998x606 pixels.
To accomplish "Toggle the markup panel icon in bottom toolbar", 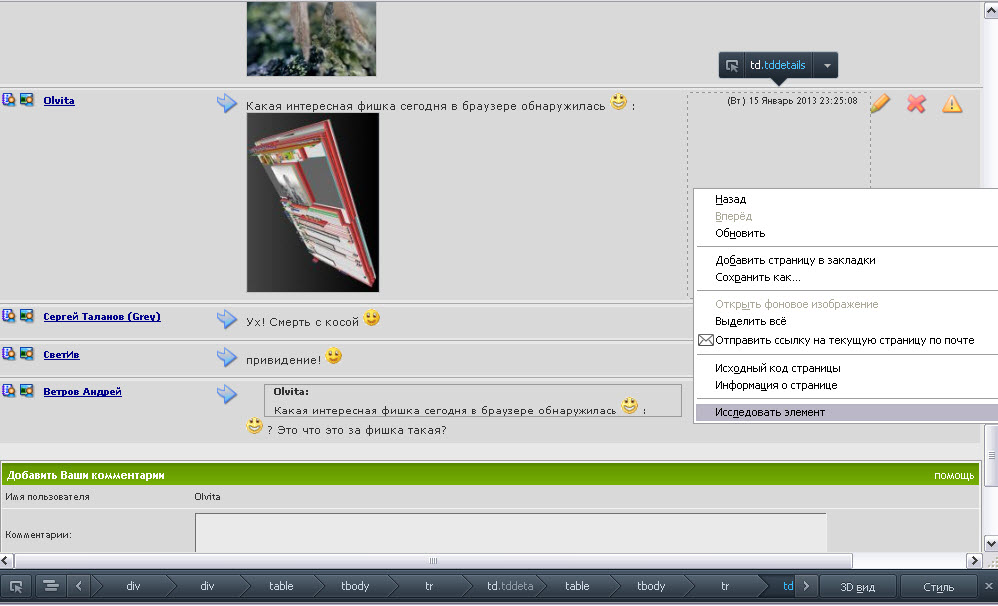I will tap(50, 586).
